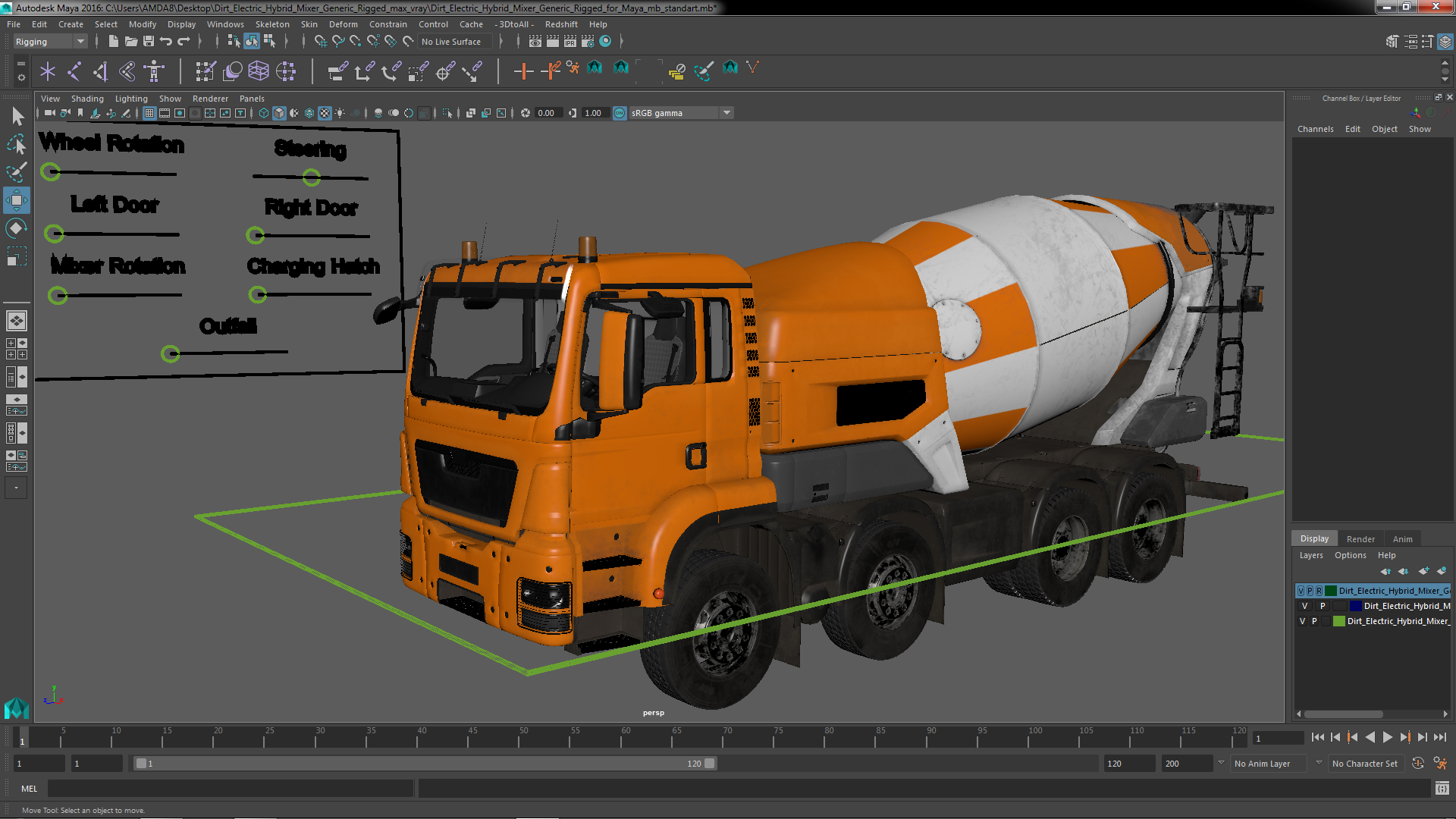Click frame 60 on the time slider
This screenshot has height=819, width=1456.
point(626,737)
